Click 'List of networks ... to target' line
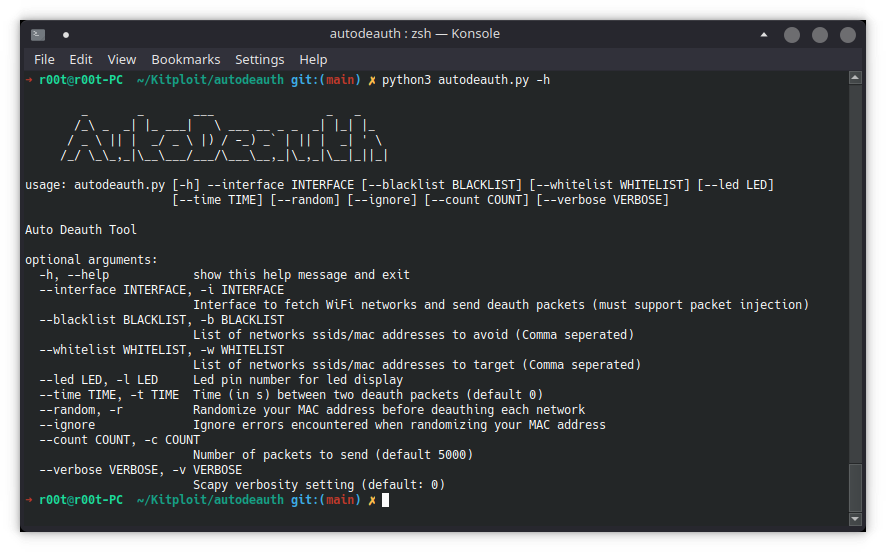The height and width of the screenshot is (552, 886). tap(417, 365)
